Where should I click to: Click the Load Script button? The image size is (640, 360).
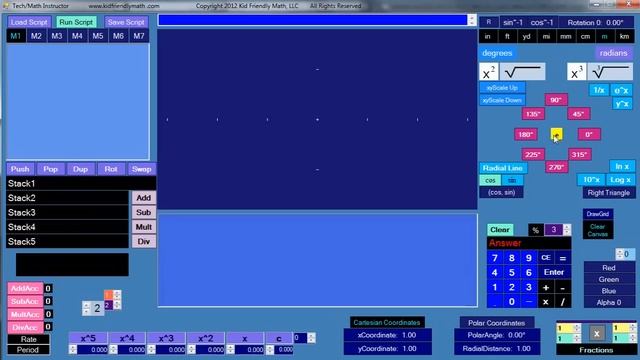click(29, 22)
